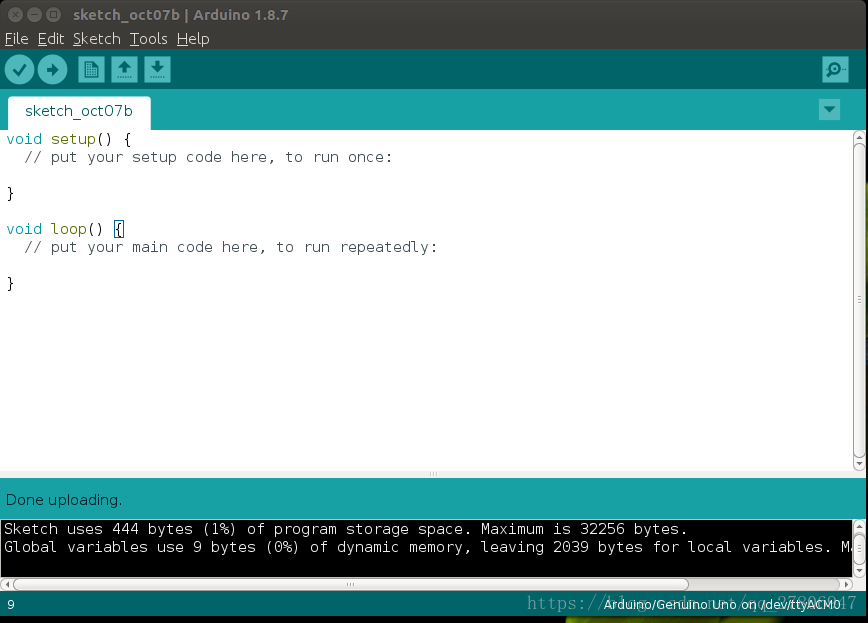Viewport: 868px width, 623px height.
Task: Click the Verify checkmark icon
Action: coord(19,70)
